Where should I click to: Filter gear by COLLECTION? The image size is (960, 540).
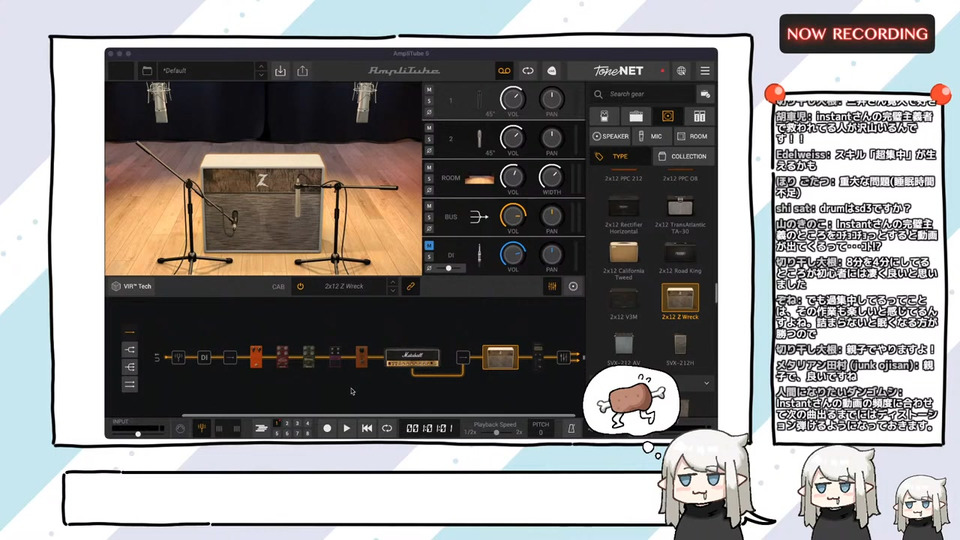tap(683, 157)
